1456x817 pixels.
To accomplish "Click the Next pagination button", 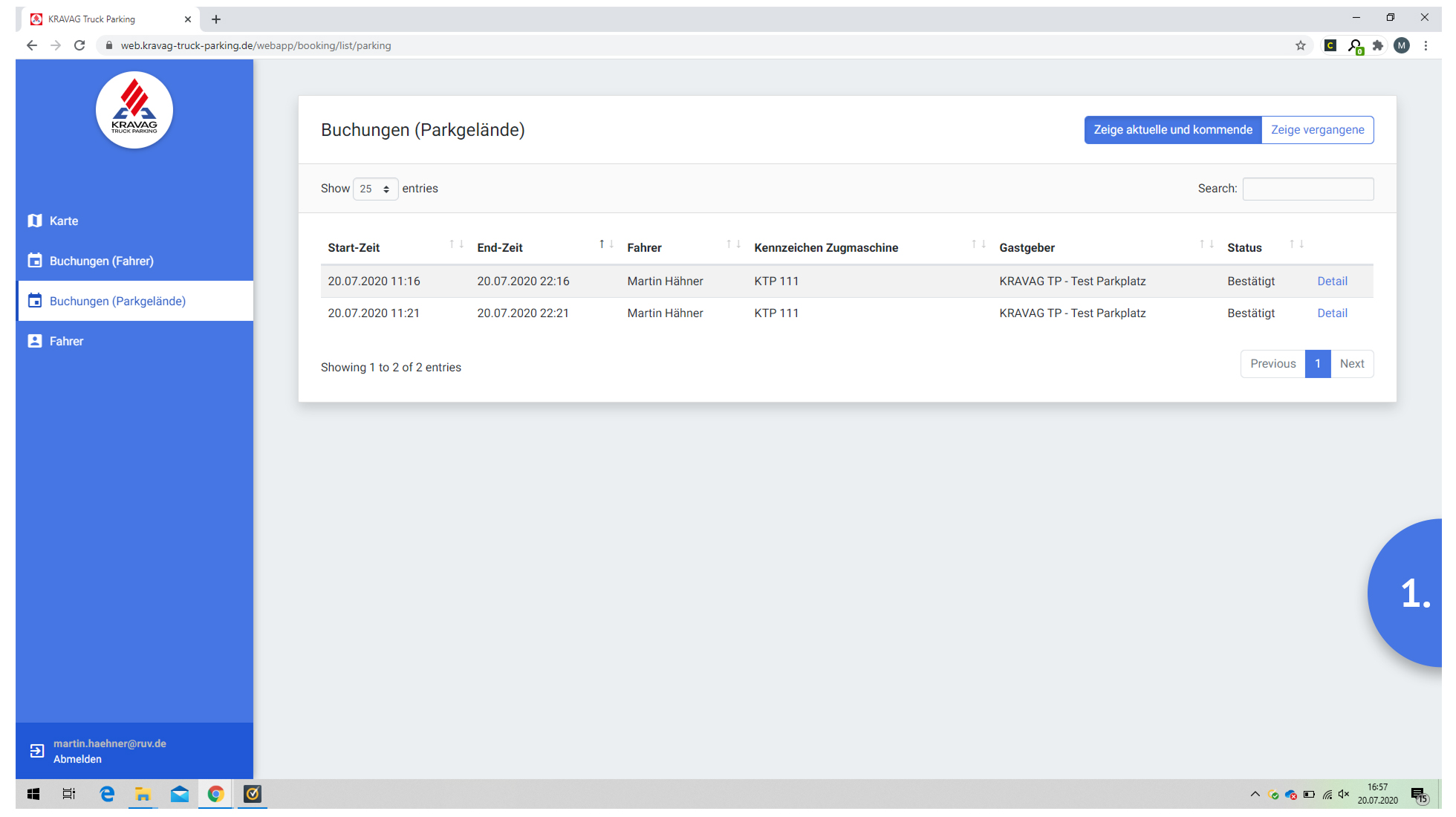I will [x=1351, y=363].
